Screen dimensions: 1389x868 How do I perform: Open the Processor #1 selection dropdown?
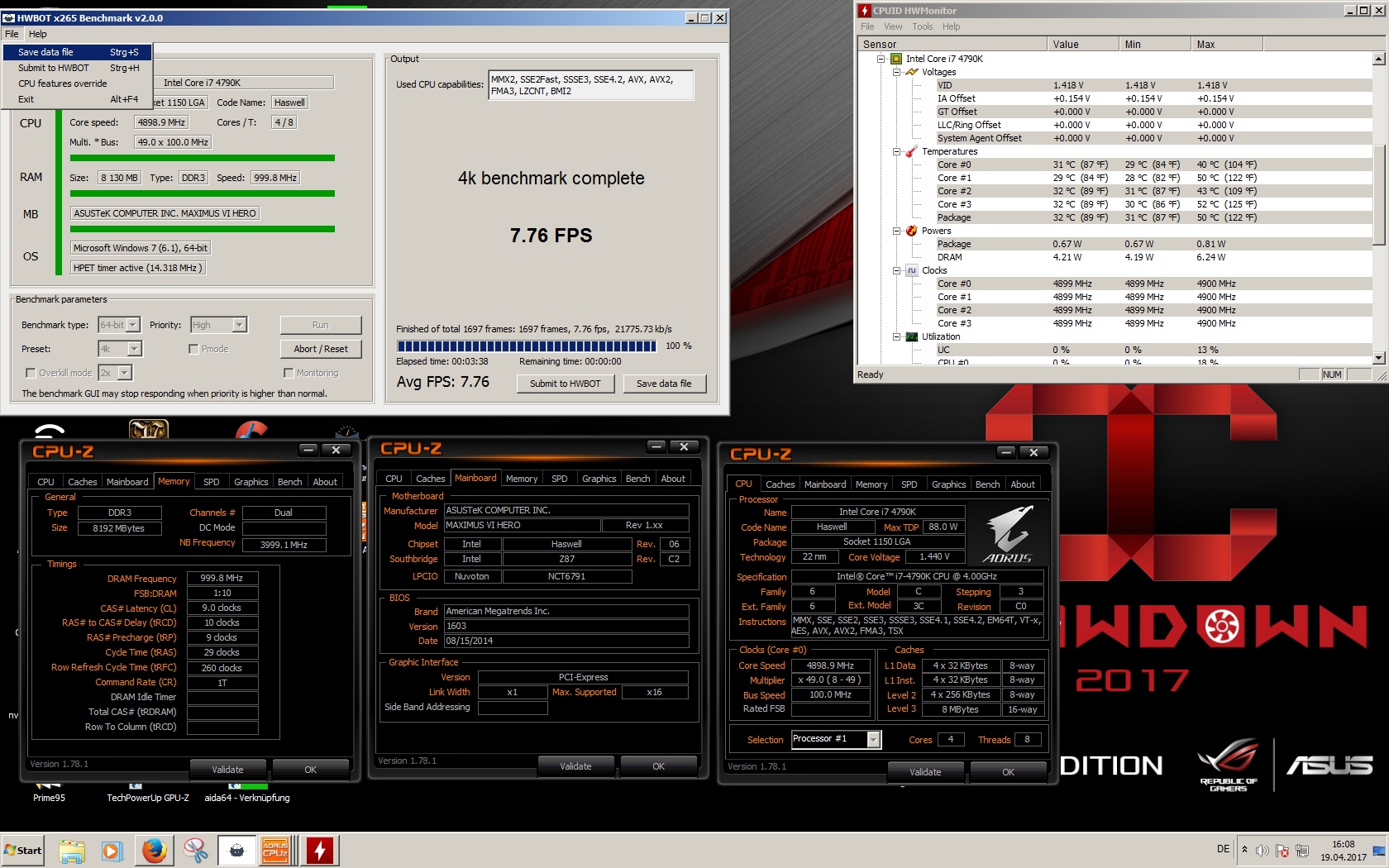click(x=836, y=739)
